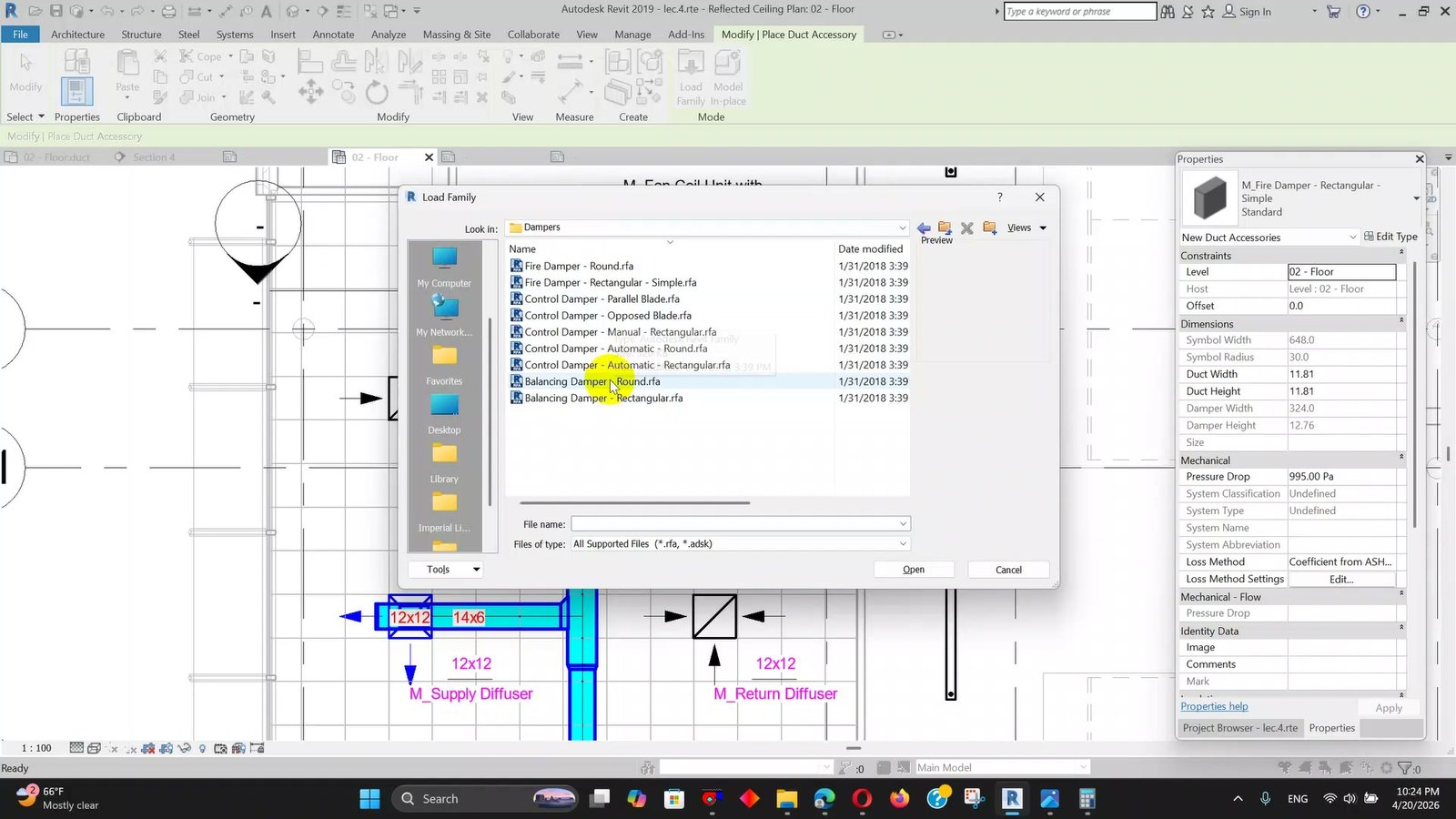Image resolution: width=1456 pixels, height=819 pixels.
Task: Open File Explorer from the taskbar
Action: [787, 799]
